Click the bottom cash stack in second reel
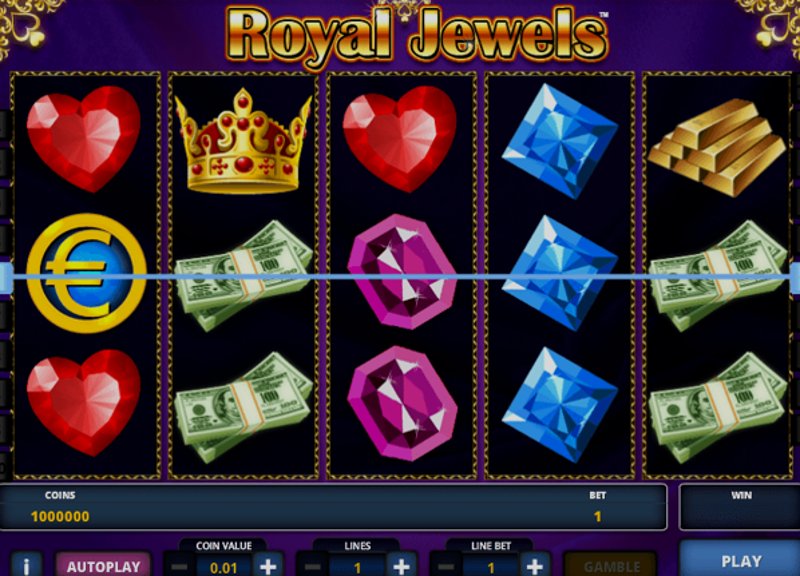The image size is (800, 576). tap(243, 407)
